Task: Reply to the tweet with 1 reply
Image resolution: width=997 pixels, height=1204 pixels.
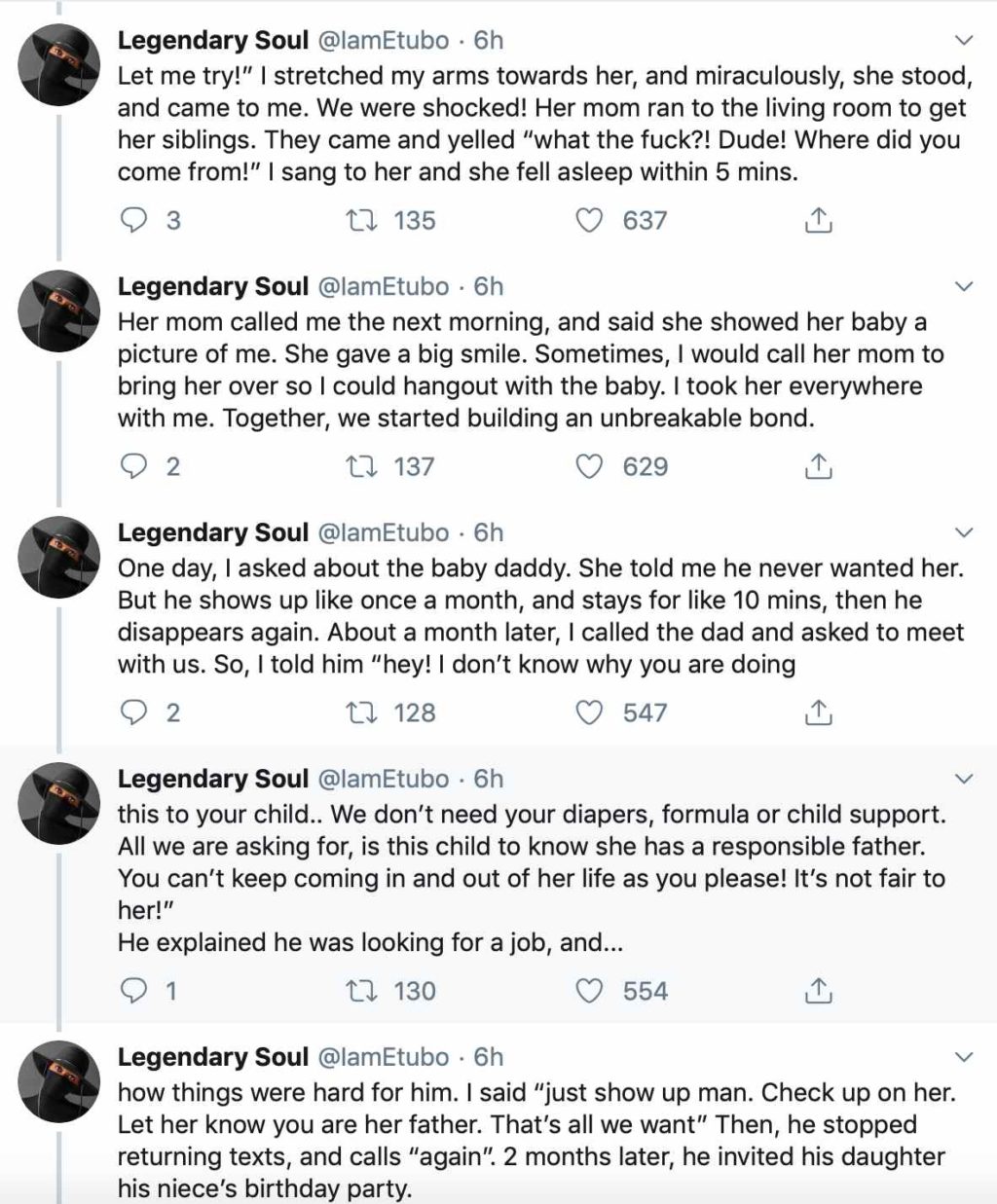Action: click(132, 992)
